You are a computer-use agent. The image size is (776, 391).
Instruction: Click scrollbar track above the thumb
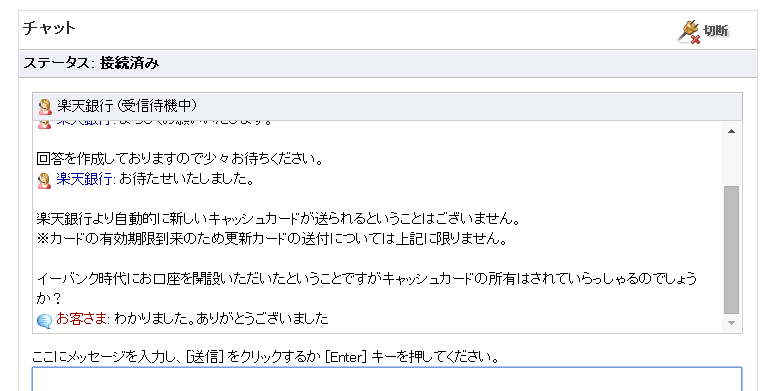tap(731, 162)
